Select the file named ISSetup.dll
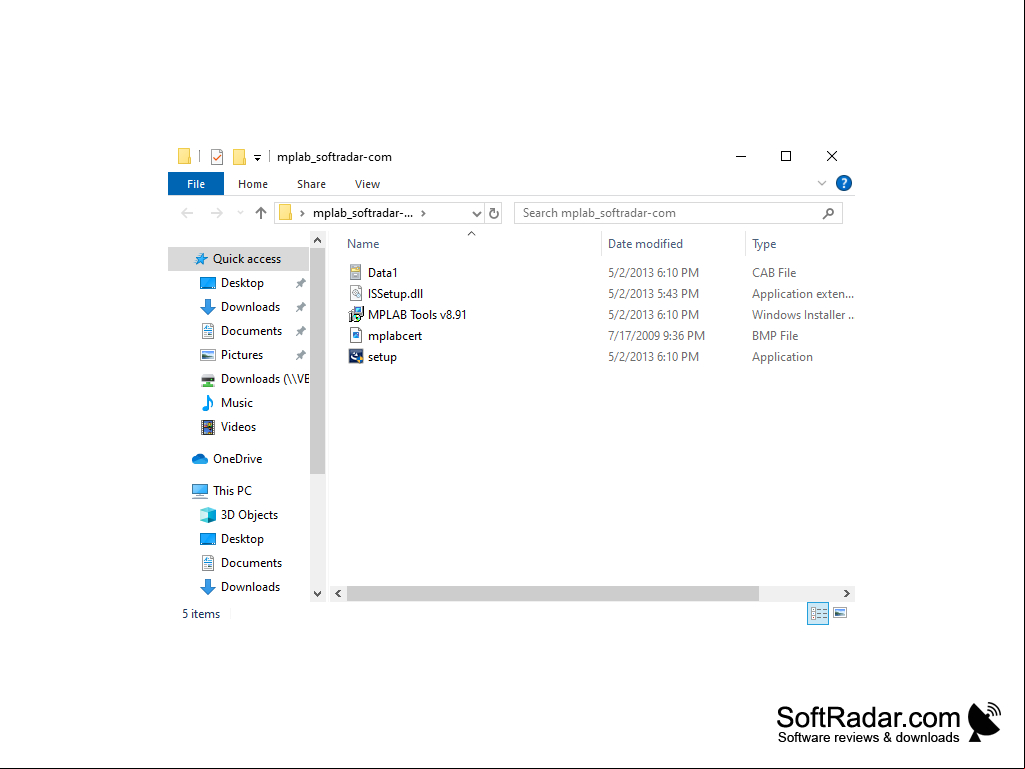The height and width of the screenshot is (769, 1025). [395, 294]
